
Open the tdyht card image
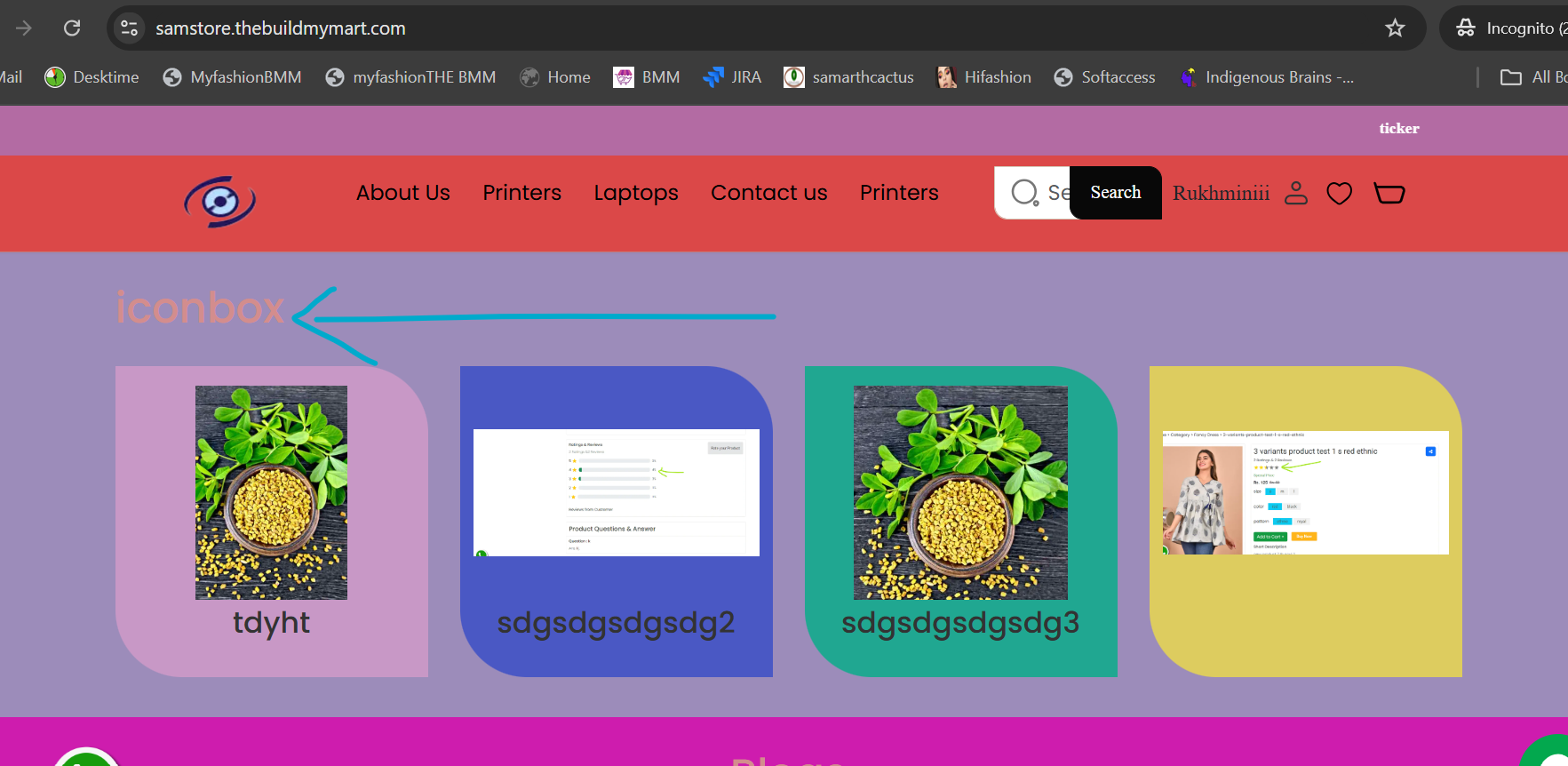(271, 492)
